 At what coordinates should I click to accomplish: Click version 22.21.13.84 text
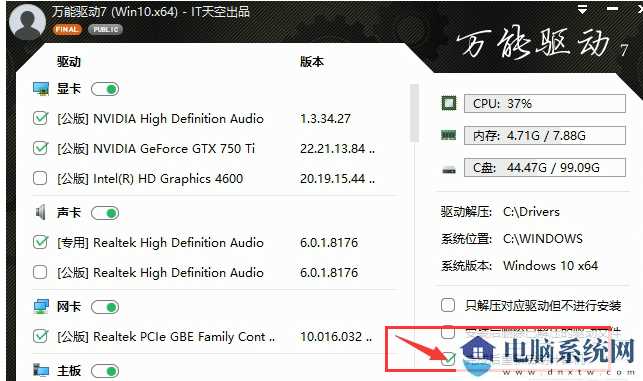tap(337, 148)
